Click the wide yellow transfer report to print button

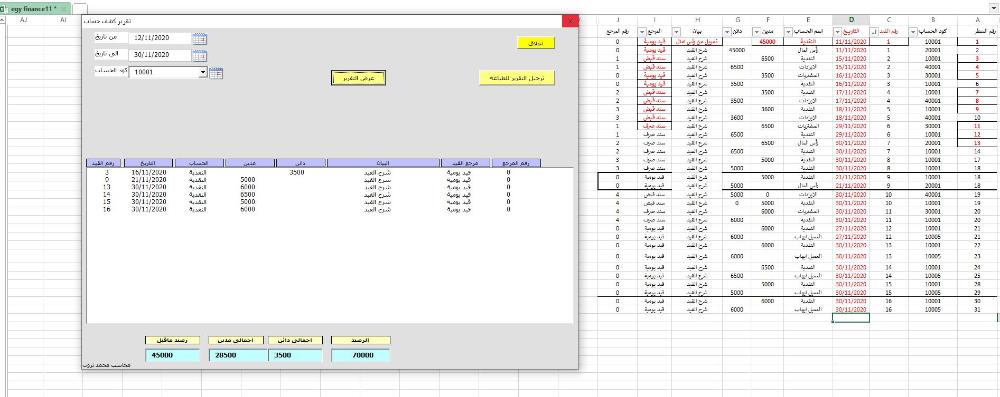coord(517,78)
